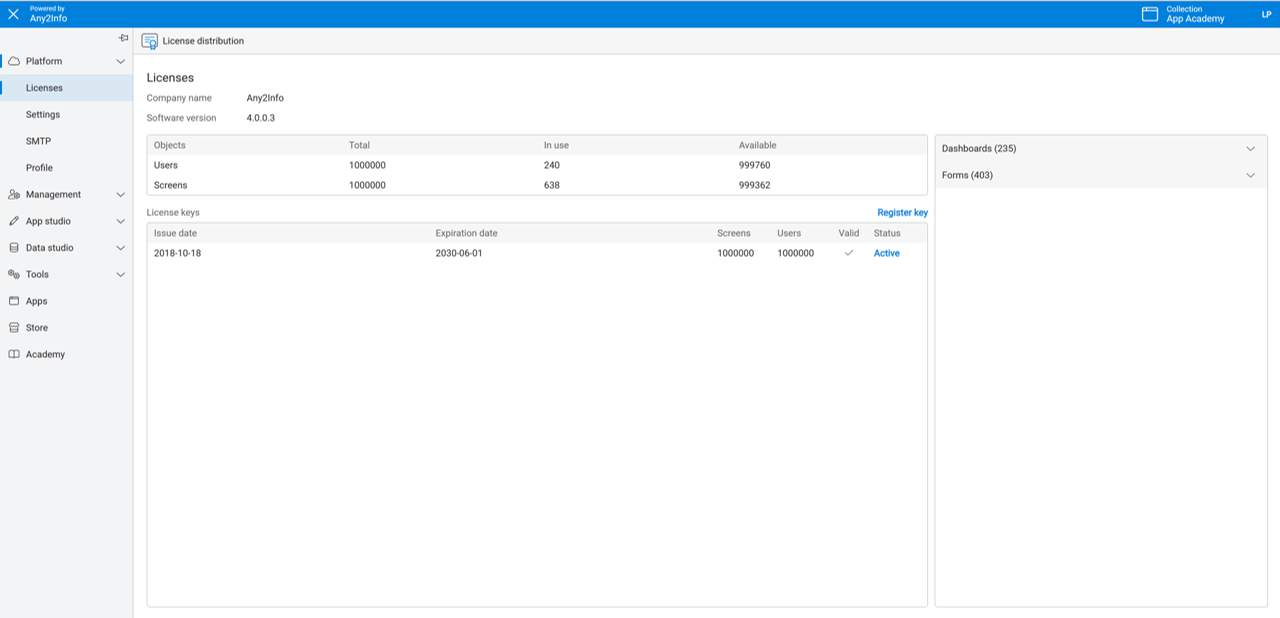Click the Apps icon in sidebar
Viewport: 1280px width, 618px height.
[14, 301]
